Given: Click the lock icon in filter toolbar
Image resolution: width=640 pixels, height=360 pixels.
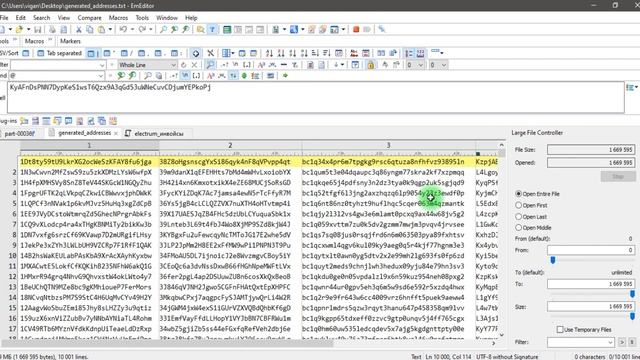Looking at the screenshot, I should [371, 65].
